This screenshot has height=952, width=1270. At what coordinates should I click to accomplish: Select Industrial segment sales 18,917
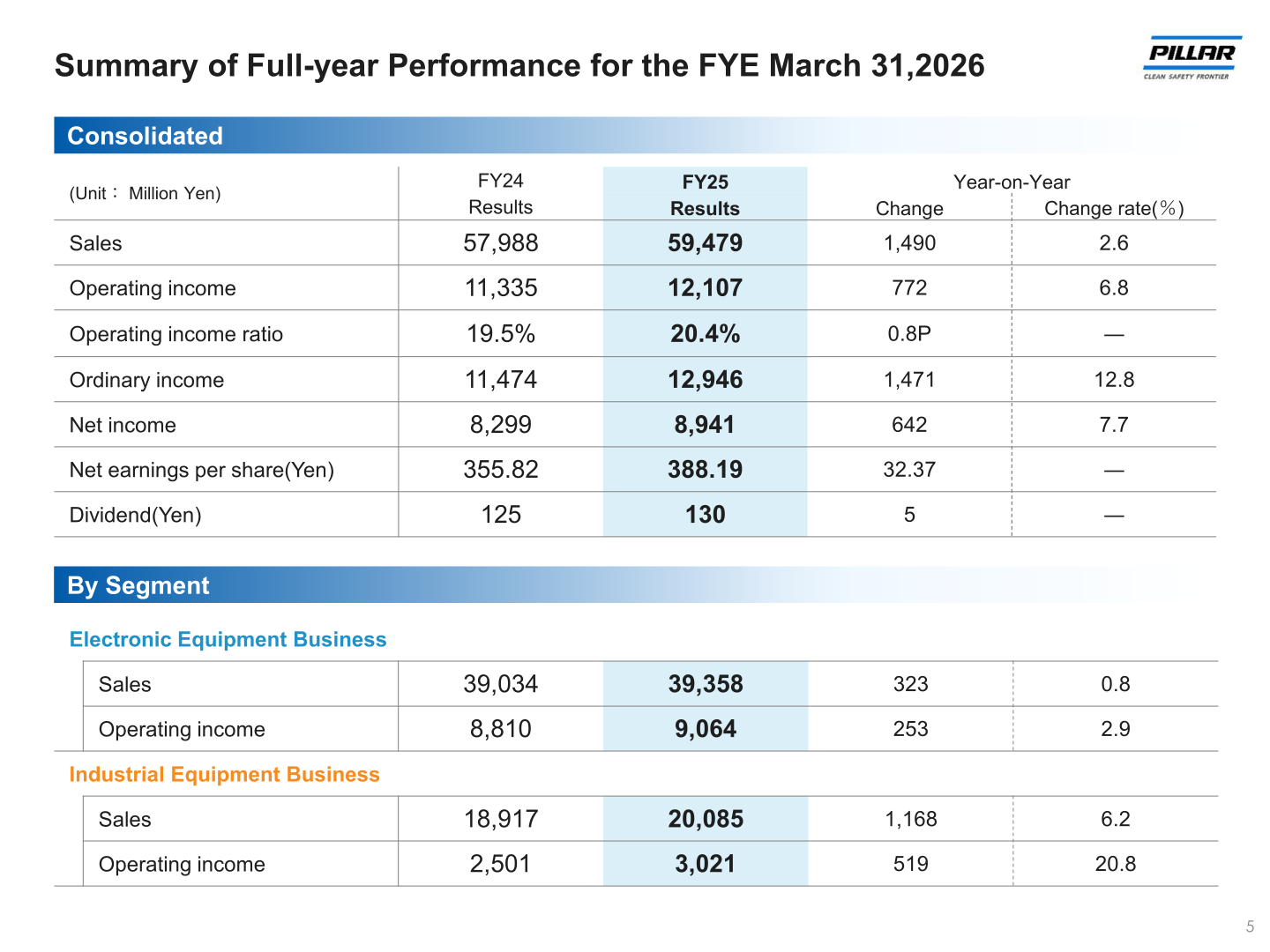pyautogui.click(x=501, y=819)
